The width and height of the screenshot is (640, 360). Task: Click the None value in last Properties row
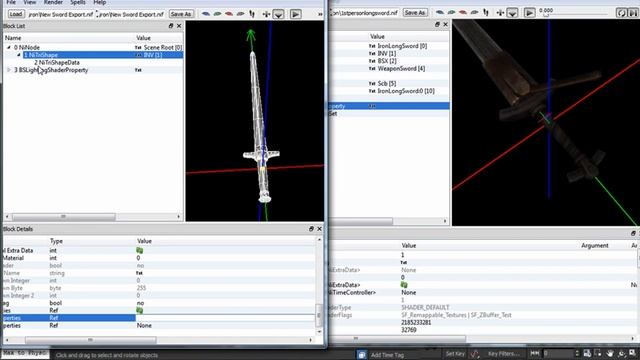click(144, 325)
